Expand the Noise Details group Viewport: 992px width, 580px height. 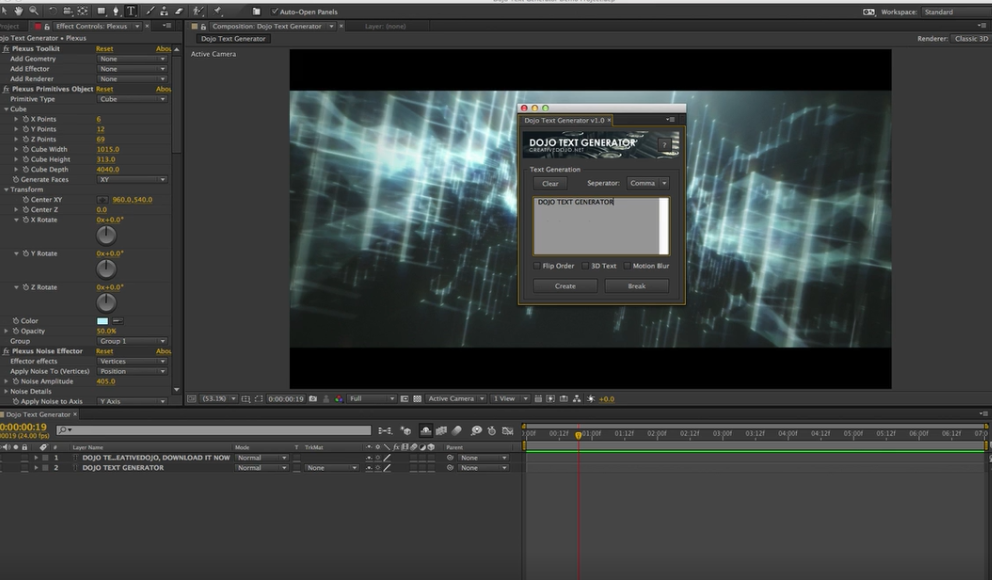6,392
